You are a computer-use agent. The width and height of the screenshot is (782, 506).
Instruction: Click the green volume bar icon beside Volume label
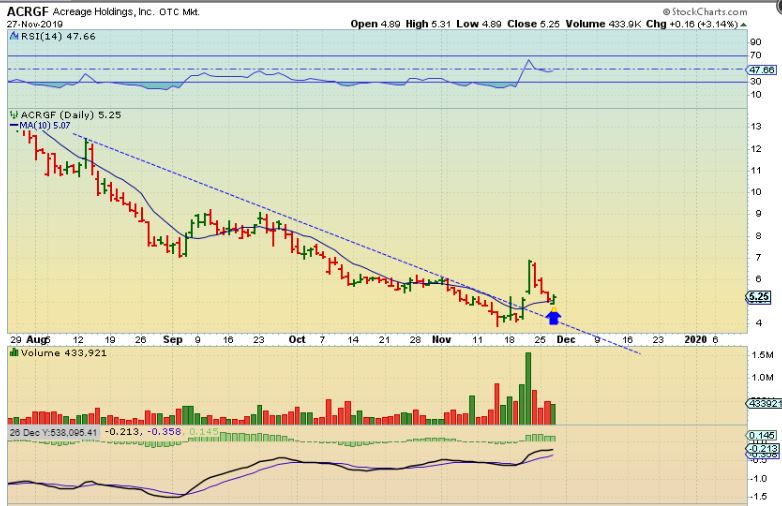[14, 352]
